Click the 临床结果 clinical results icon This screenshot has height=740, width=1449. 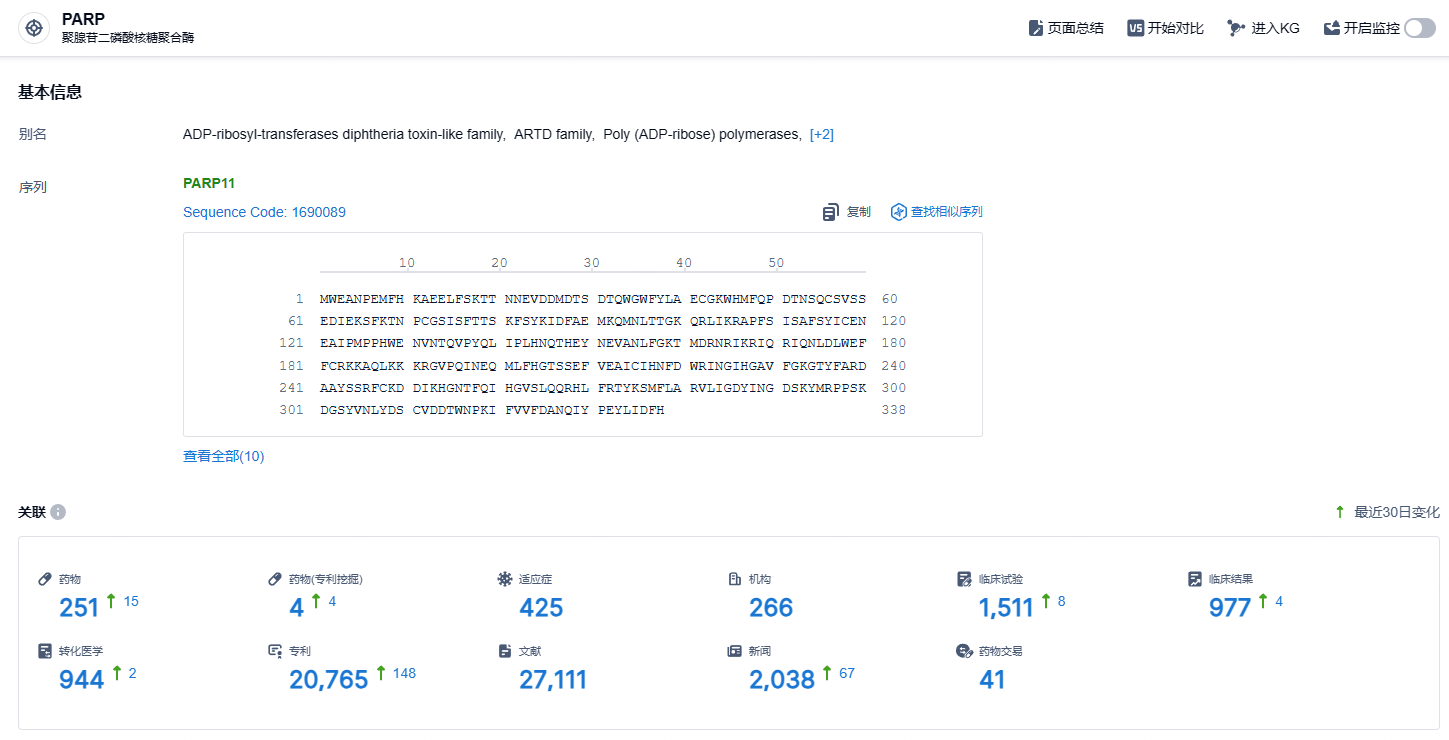(1194, 579)
